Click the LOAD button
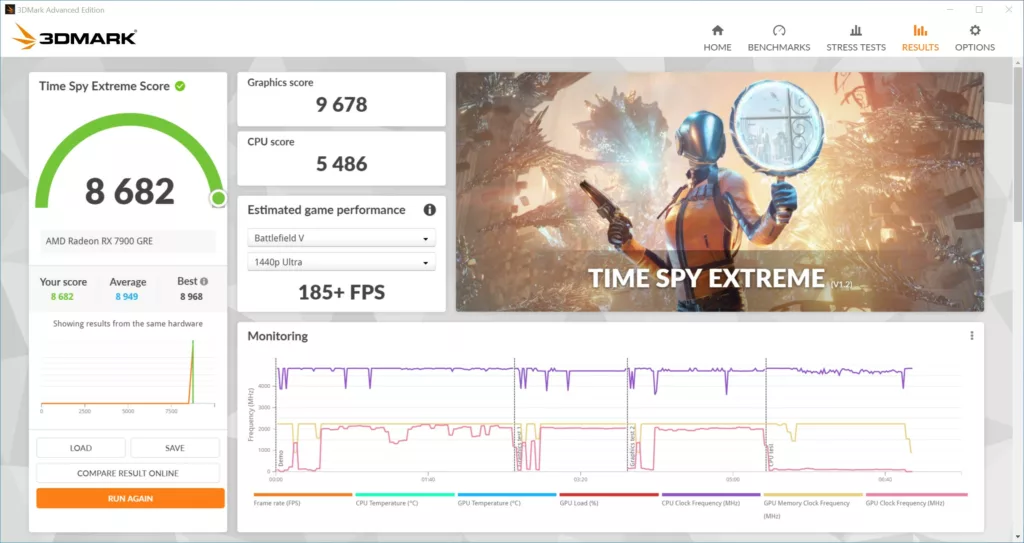 (x=81, y=448)
